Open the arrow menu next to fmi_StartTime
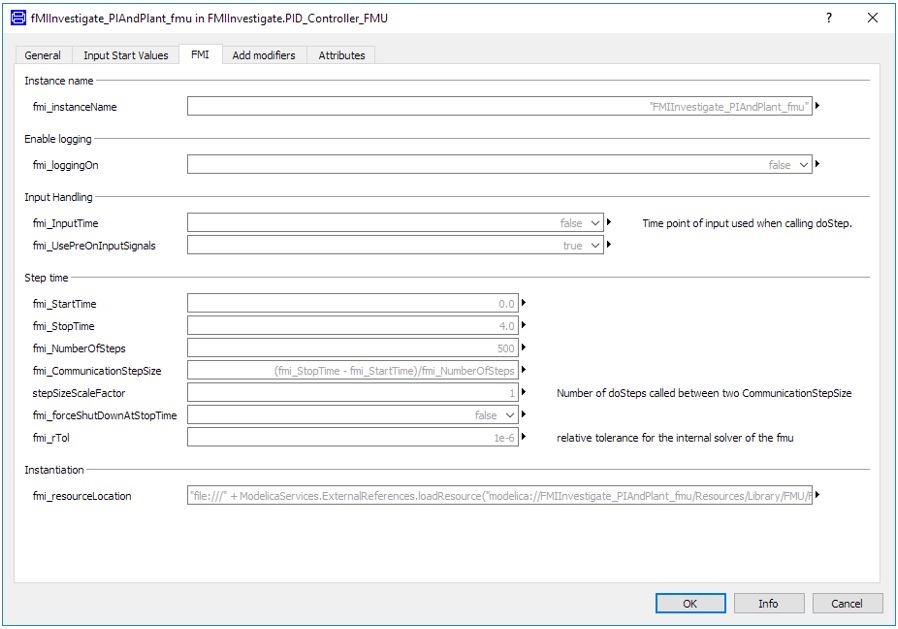 pos(523,302)
